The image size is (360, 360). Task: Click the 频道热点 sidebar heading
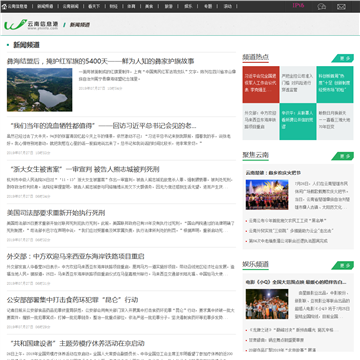click(x=256, y=57)
